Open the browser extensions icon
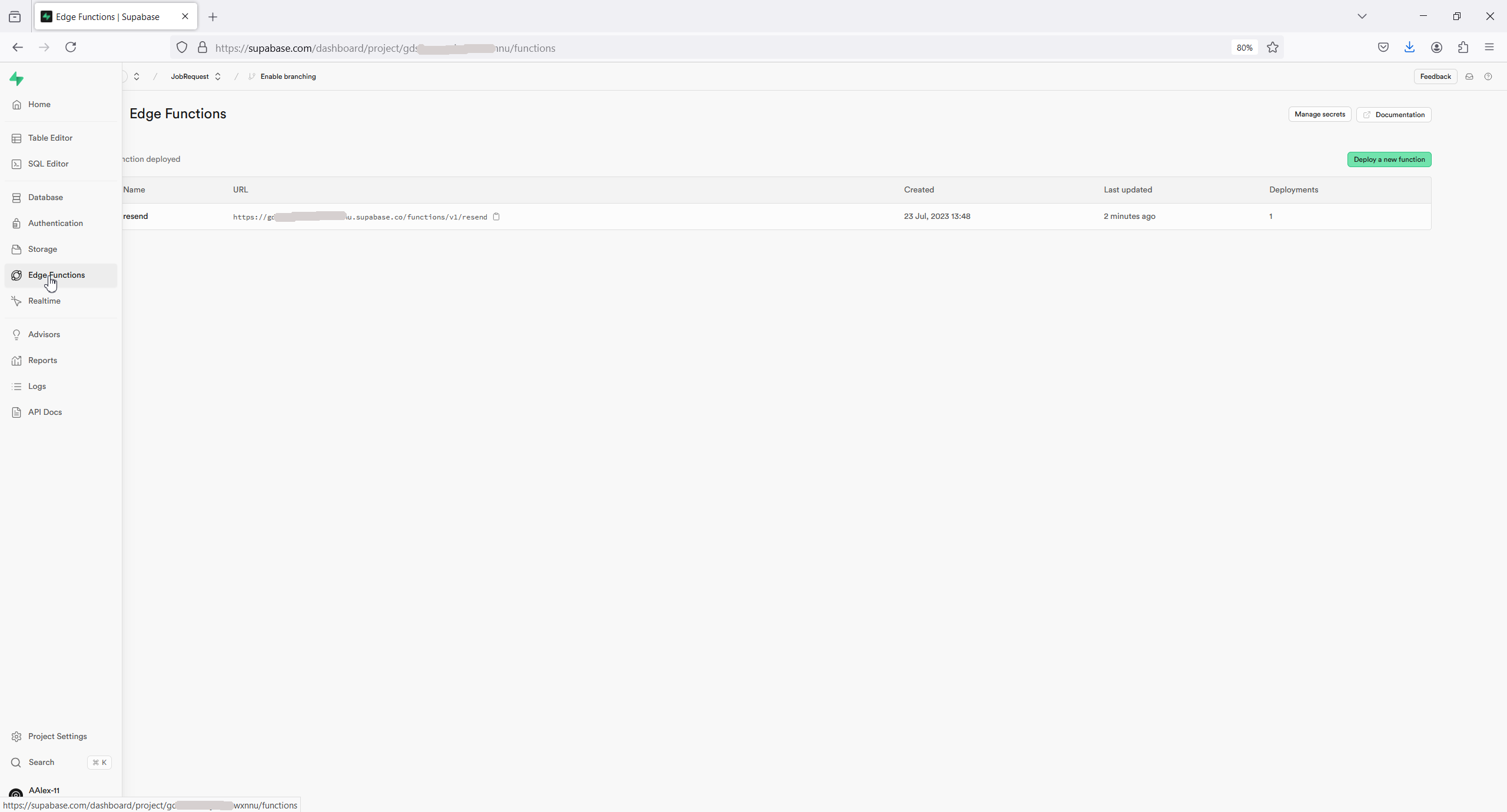Viewport: 1507px width, 812px height. click(1463, 48)
